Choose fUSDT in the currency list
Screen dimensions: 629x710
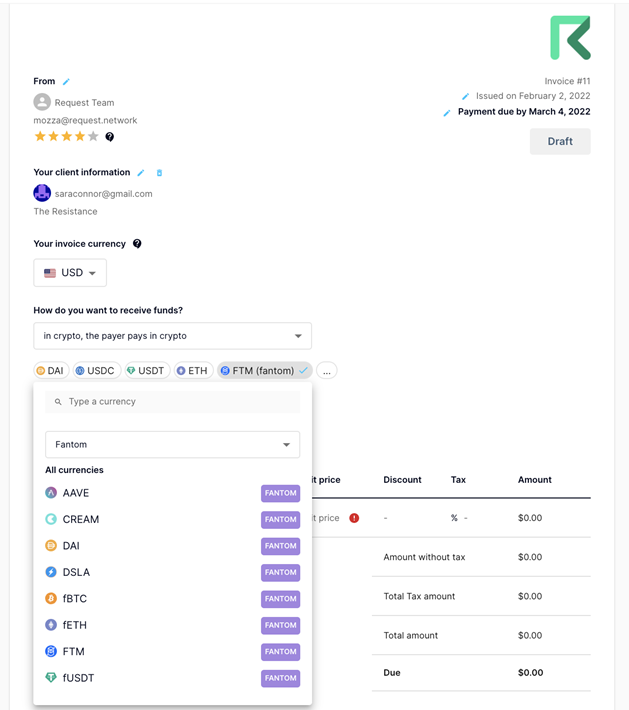coord(78,678)
